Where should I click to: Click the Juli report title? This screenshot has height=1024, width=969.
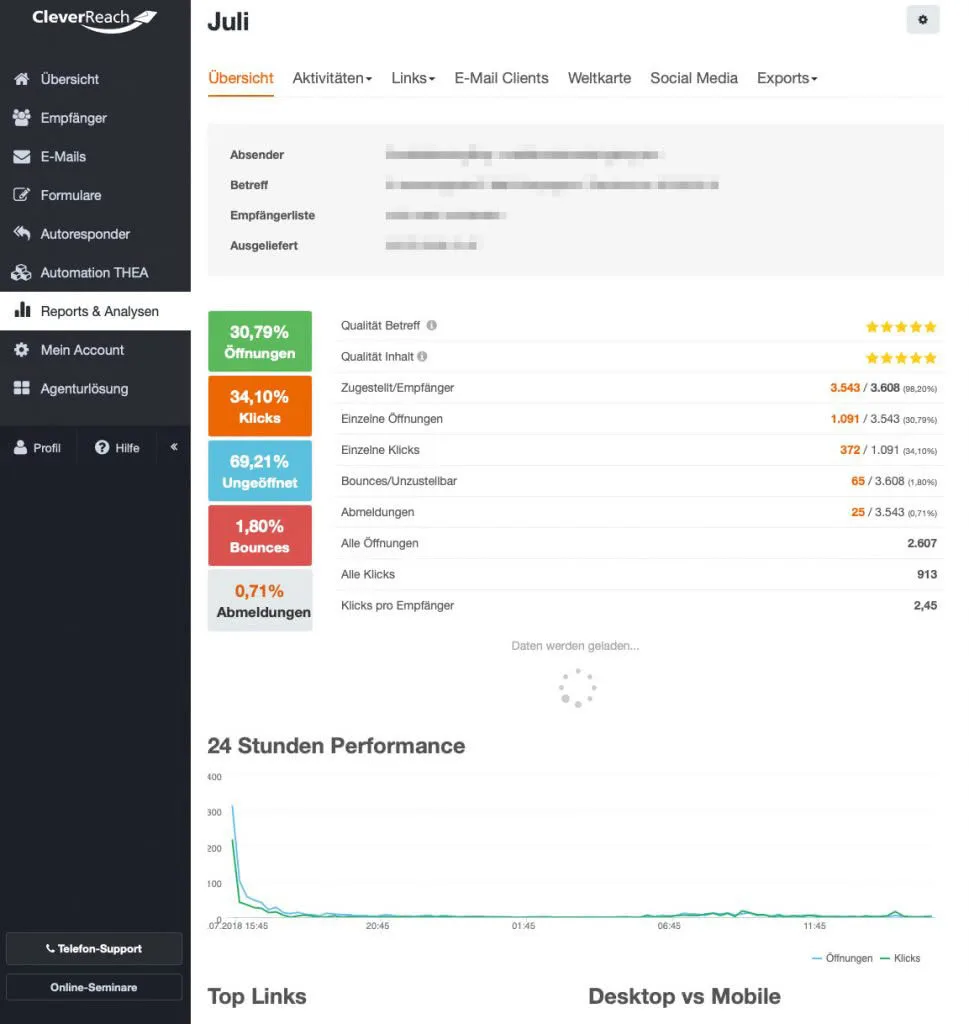(228, 21)
